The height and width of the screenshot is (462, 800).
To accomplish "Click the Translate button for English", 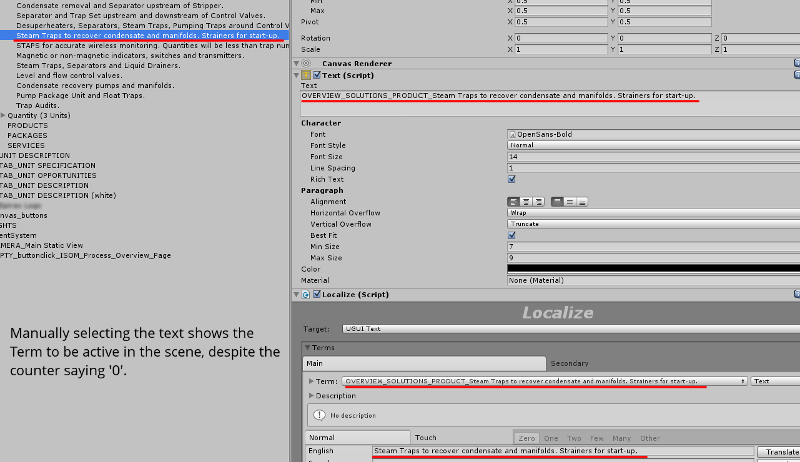I will click(777, 452).
